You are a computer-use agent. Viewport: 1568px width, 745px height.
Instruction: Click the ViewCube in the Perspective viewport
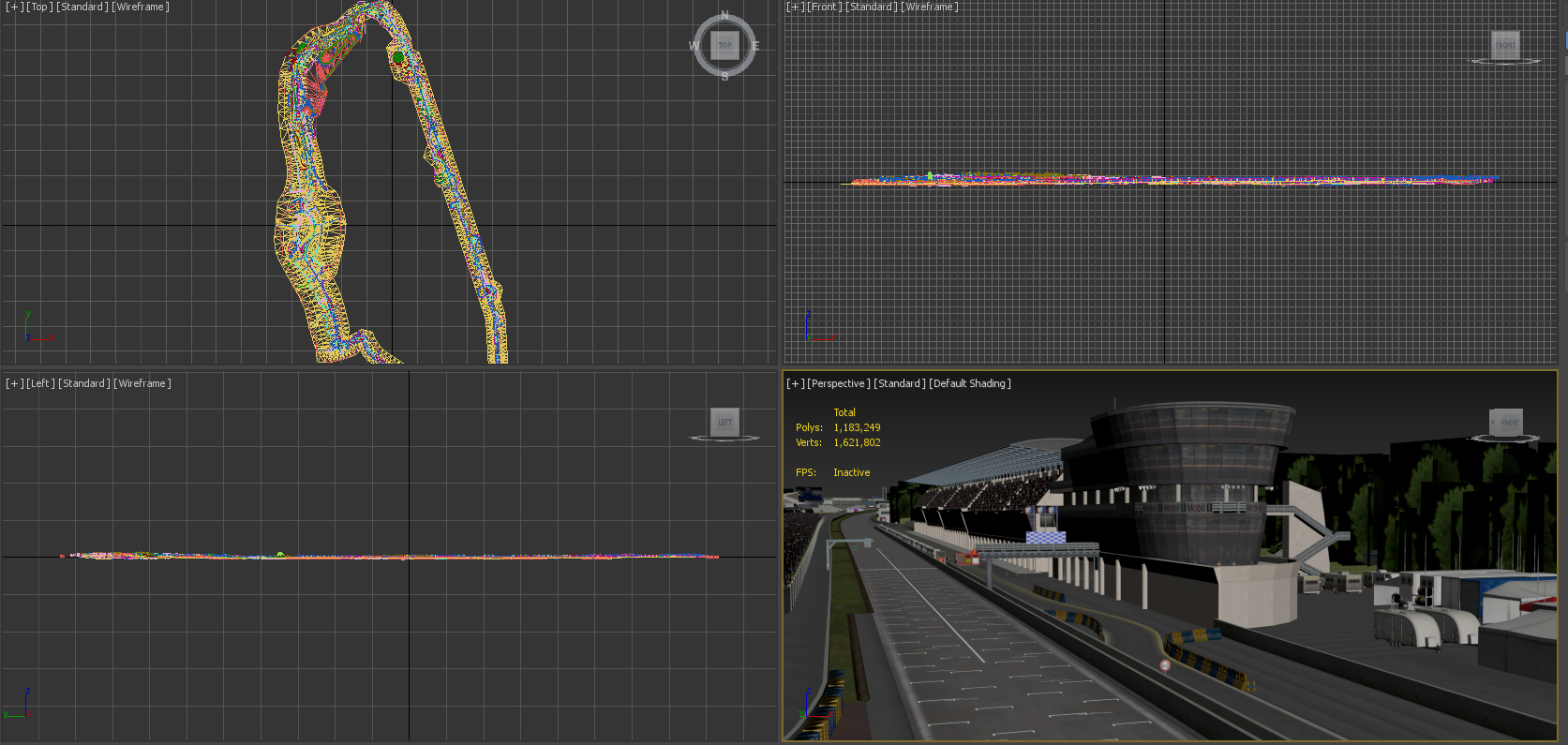tap(1507, 422)
